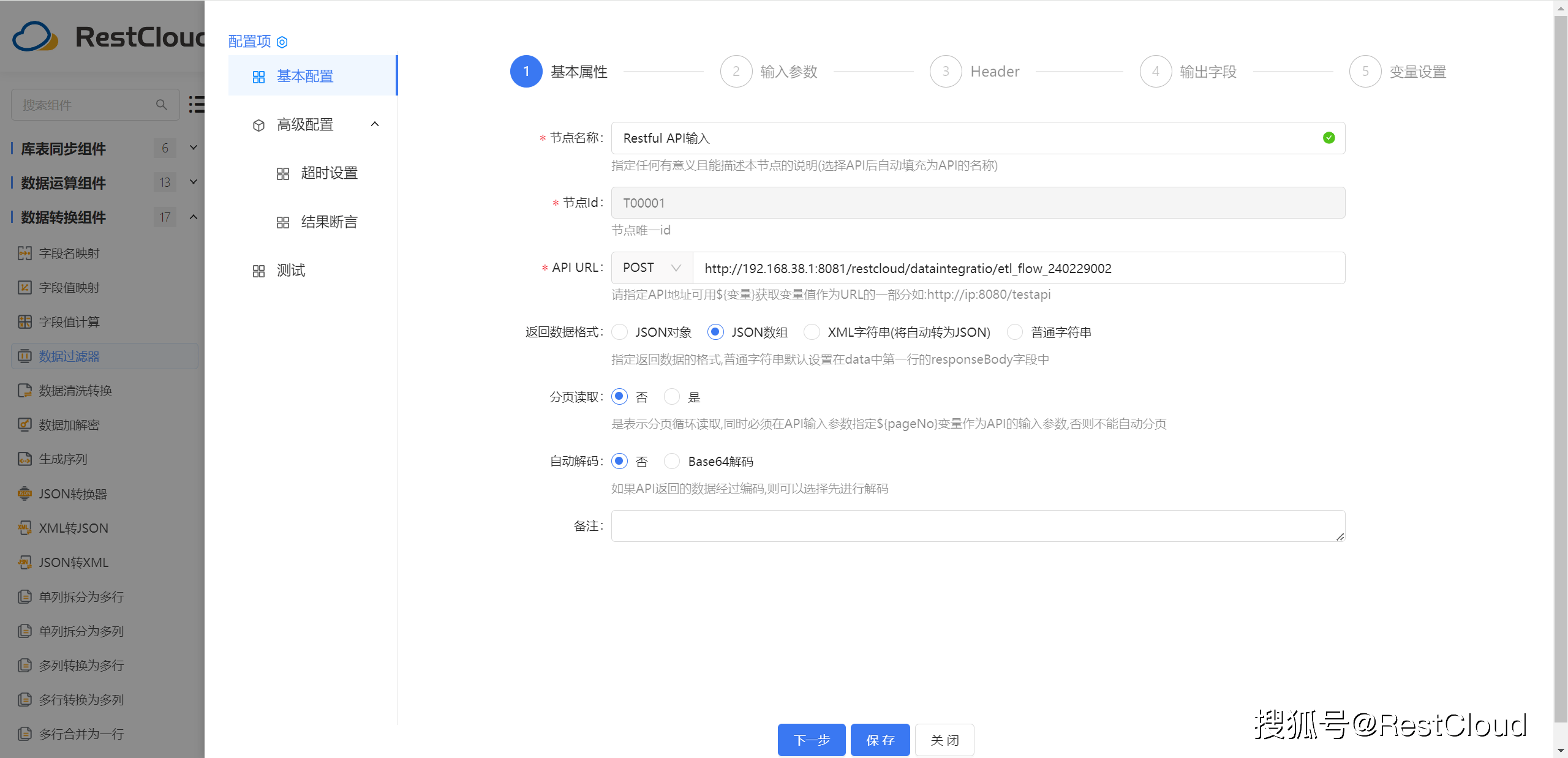
Task: Select JSON对象 return format
Action: 620,332
